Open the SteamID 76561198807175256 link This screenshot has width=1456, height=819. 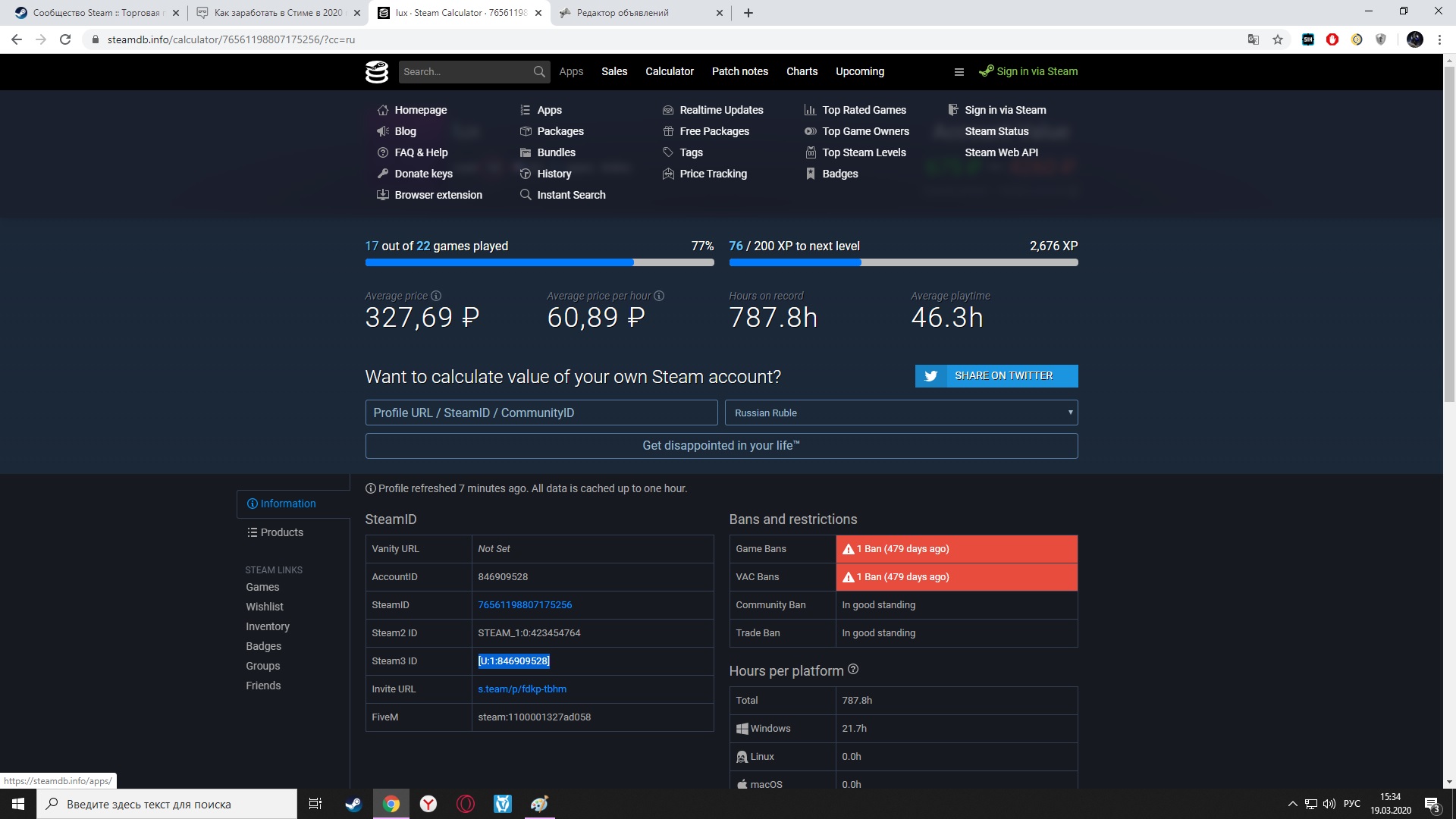(525, 605)
